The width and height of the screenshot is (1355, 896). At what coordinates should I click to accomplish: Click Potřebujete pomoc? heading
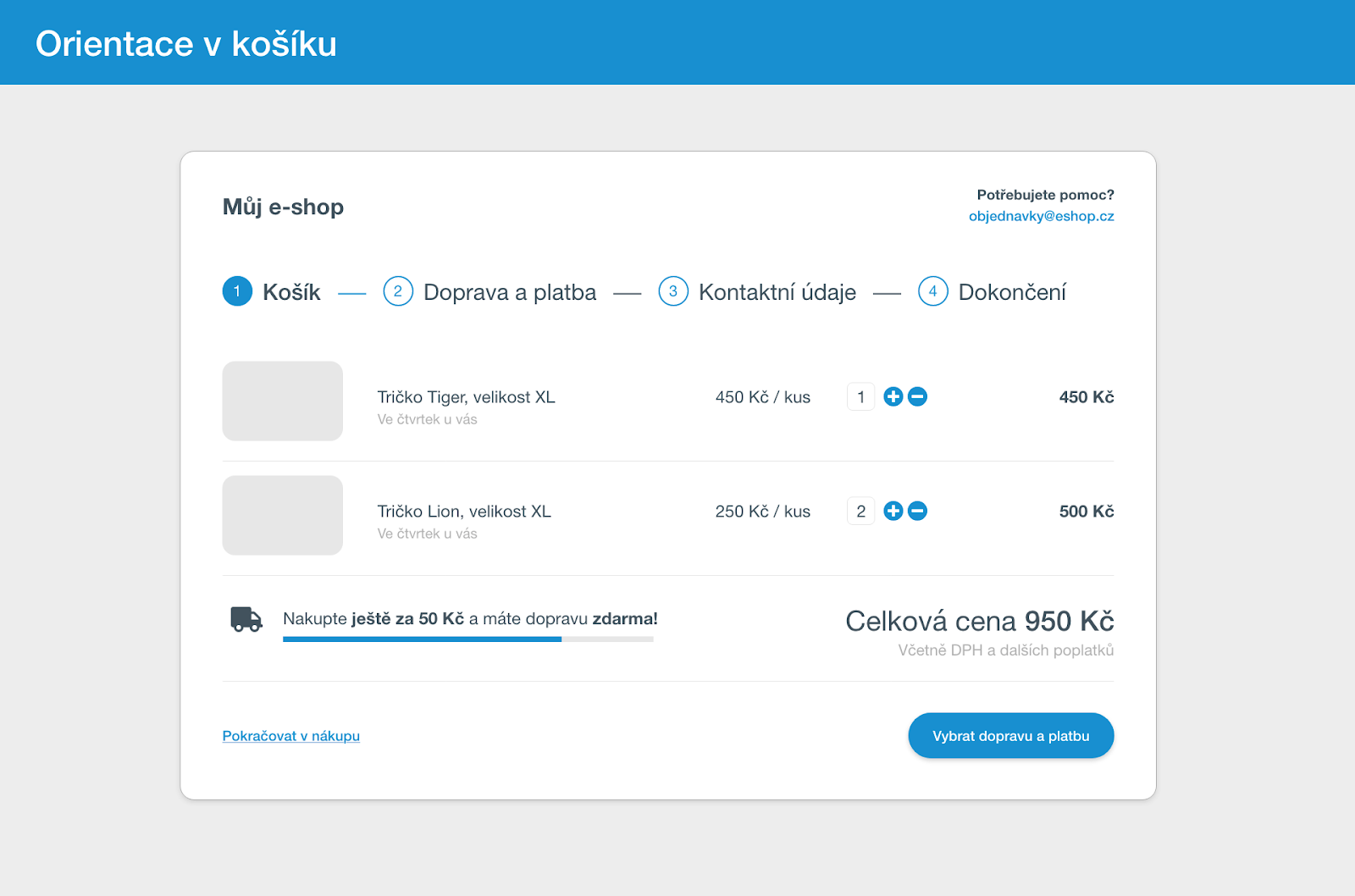click(1046, 195)
